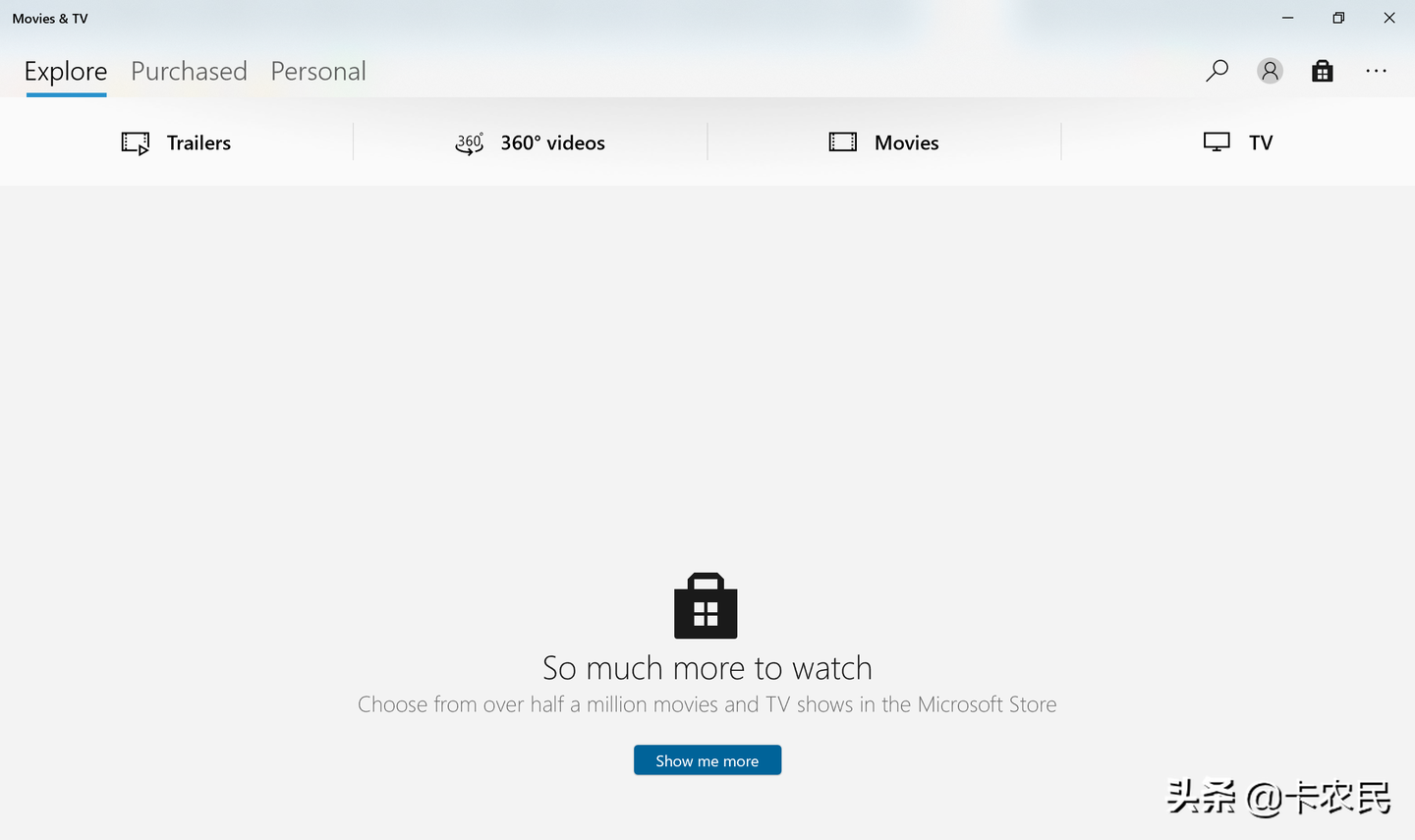Viewport: 1415px width, 840px height.
Task: Click the TV monitor icon
Action: (1217, 142)
